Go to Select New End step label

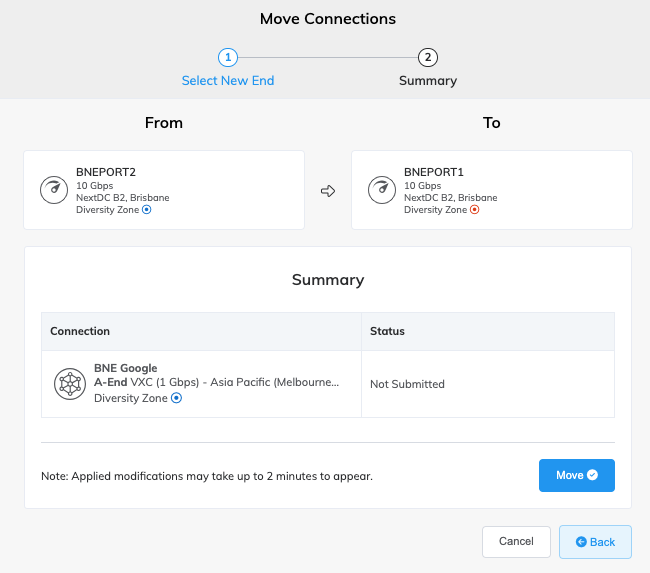[x=228, y=80]
